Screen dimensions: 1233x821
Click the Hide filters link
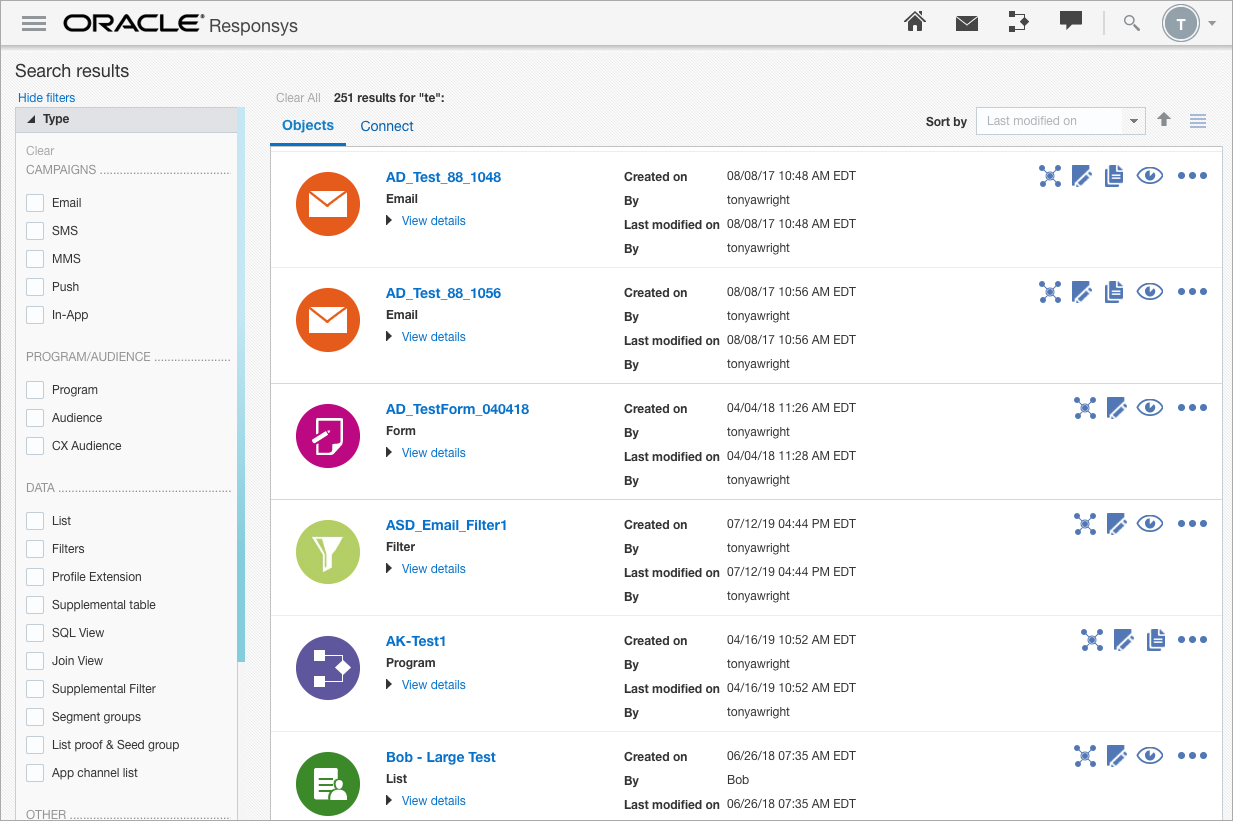[47, 98]
